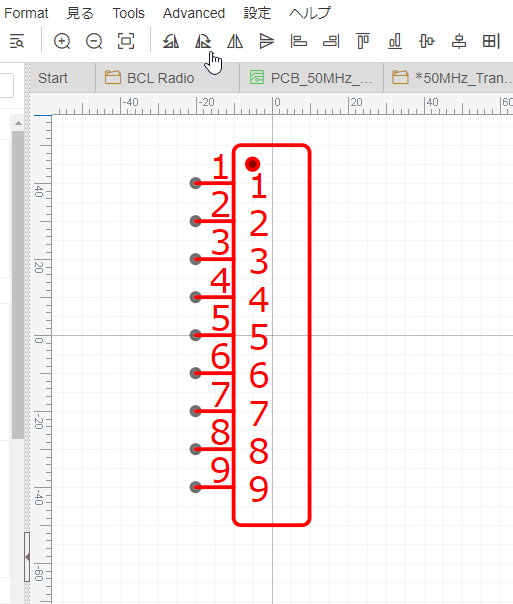Click the scrollbar up arrow
Viewport: 513px width, 604px height.
18,123
